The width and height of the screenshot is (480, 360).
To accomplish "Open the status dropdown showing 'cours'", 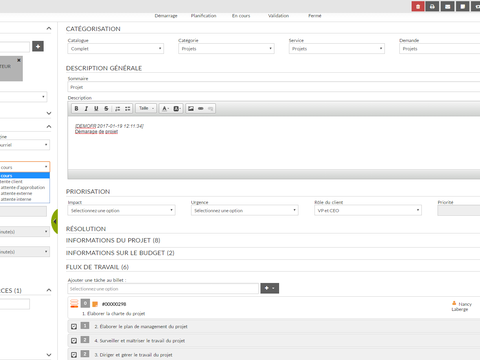I will point(25,167).
